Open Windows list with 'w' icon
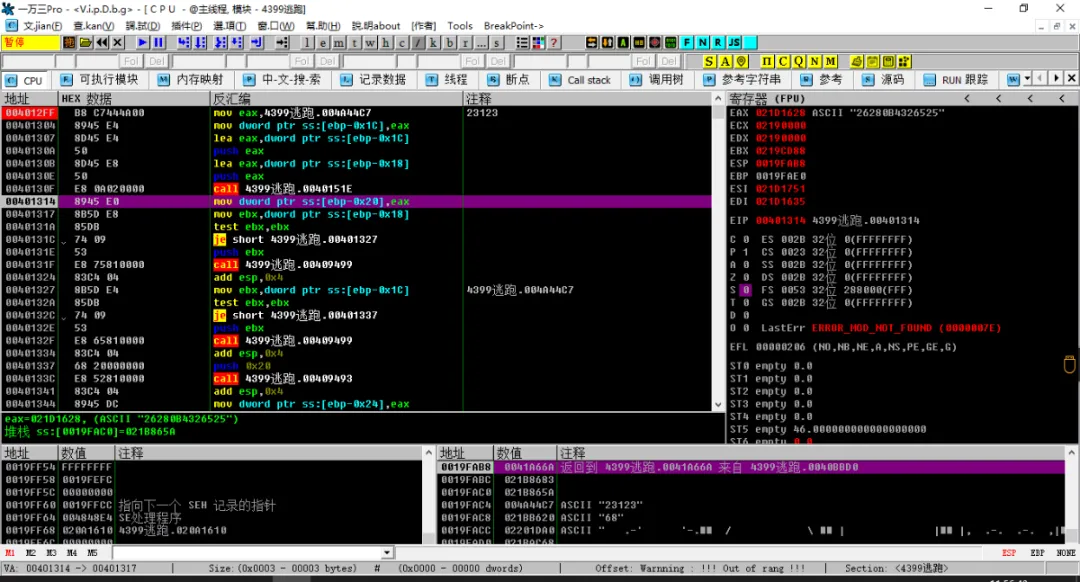Screen dimensions: 1080x582 (x=371, y=43)
